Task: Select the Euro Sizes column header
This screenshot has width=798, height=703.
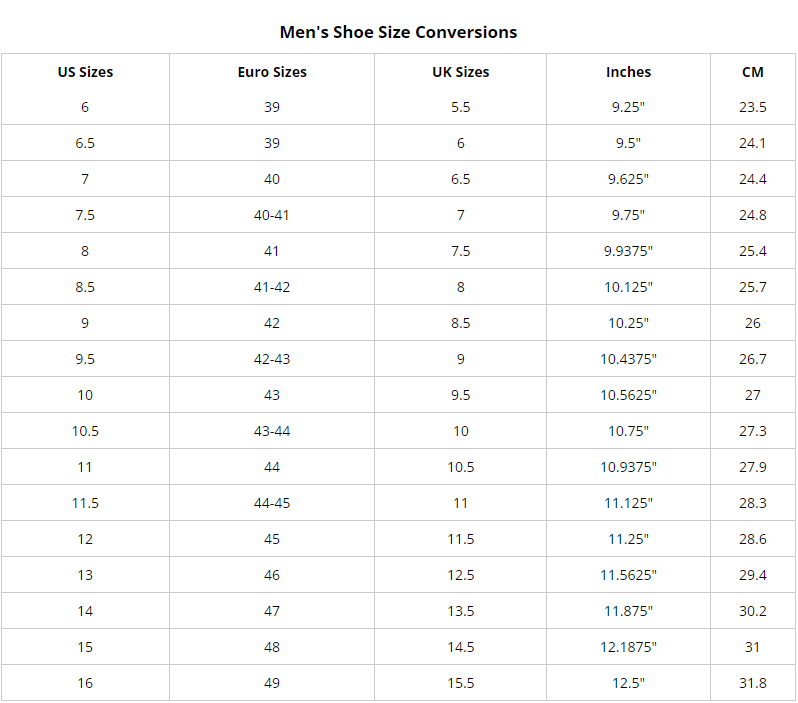Action: tap(272, 72)
